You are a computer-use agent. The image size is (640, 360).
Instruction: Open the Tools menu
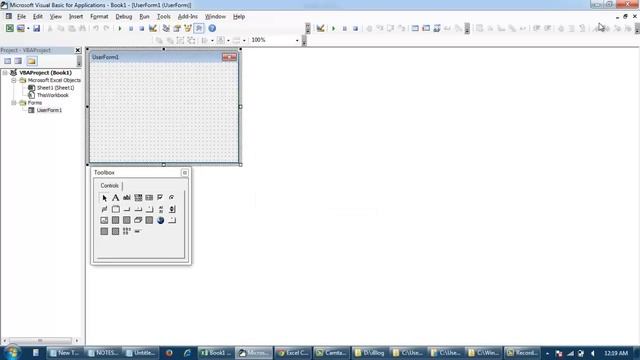tap(163, 17)
